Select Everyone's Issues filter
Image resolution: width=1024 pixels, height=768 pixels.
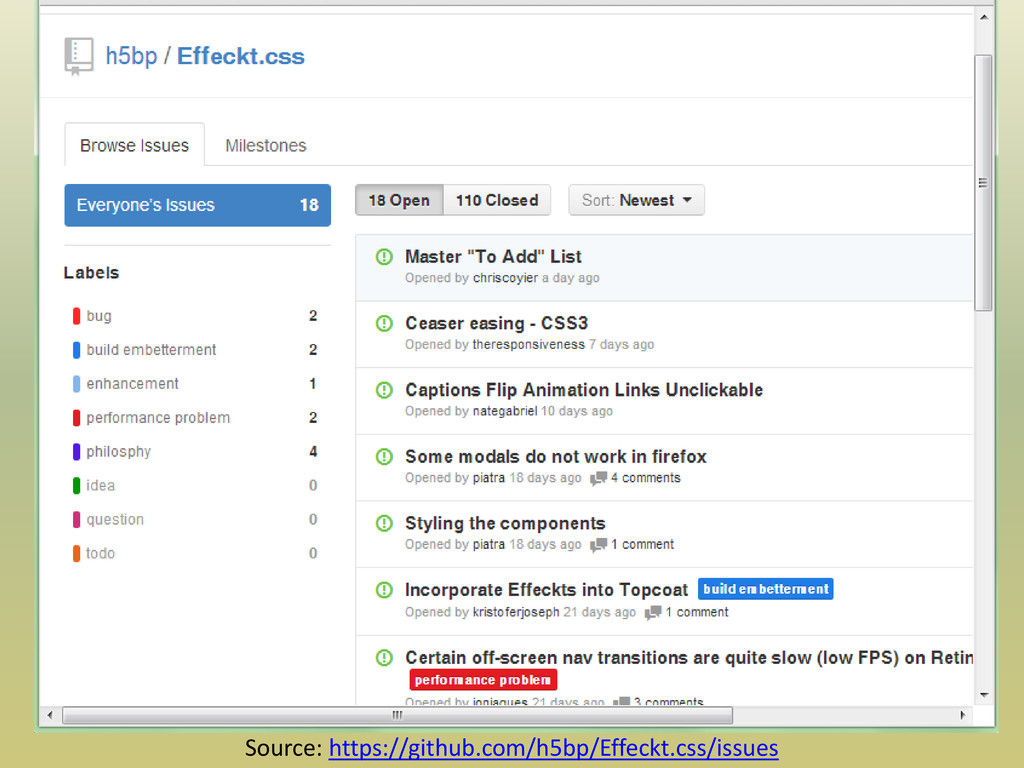click(x=197, y=205)
